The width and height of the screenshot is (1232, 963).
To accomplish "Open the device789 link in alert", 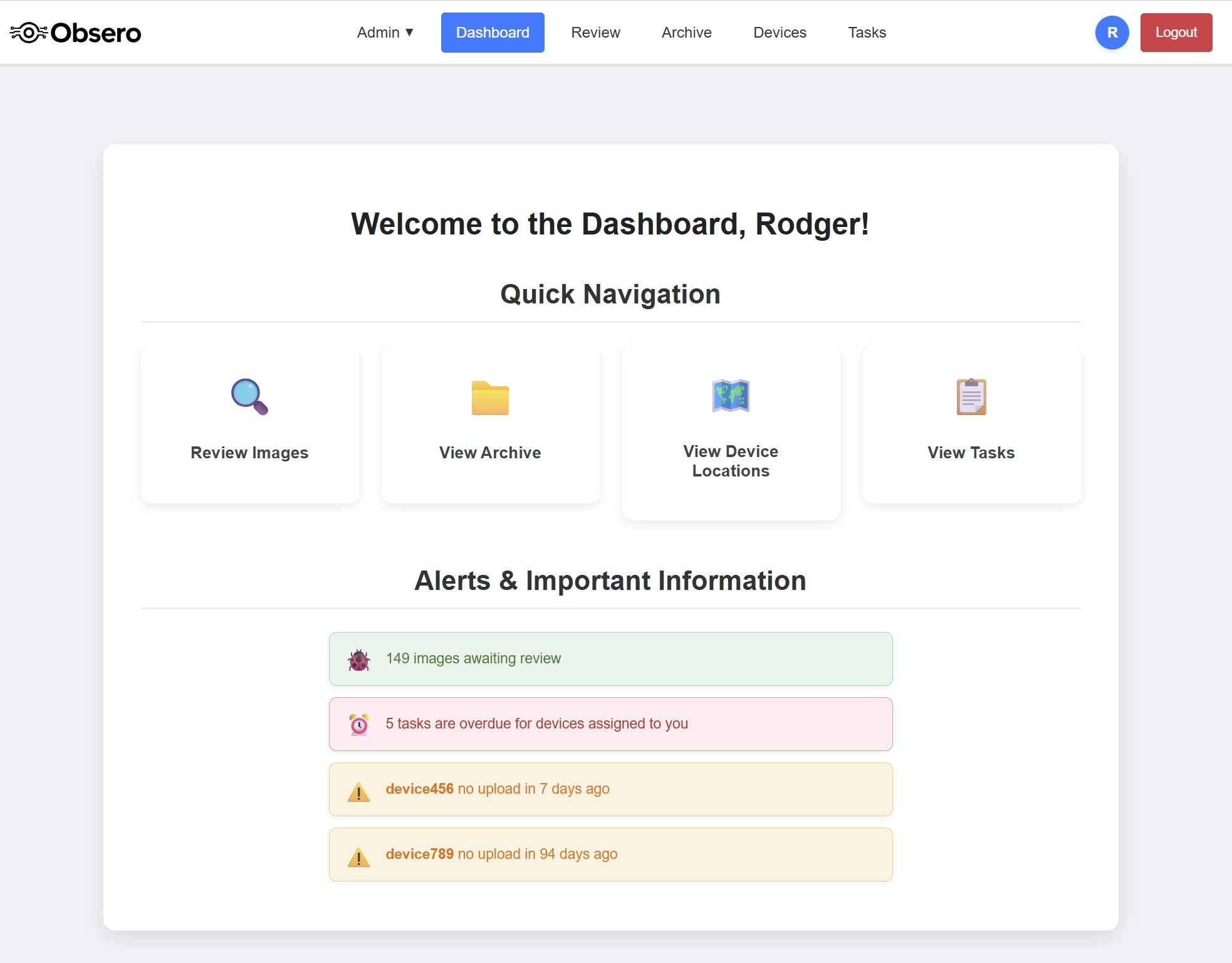I will (x=419, y=854).
